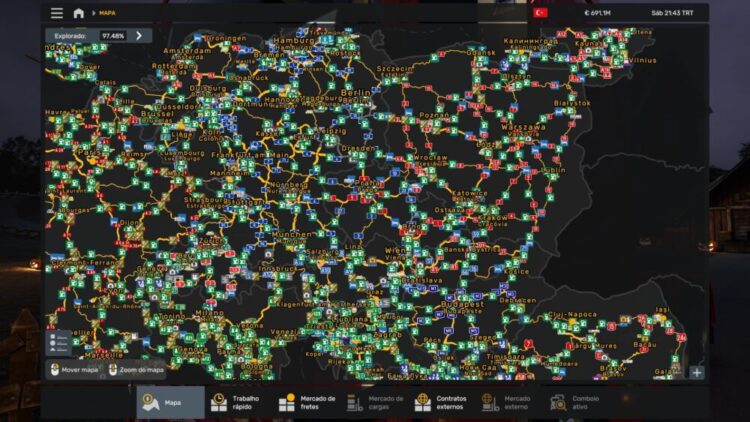Screen dimensions: 750x422
Task: Expand the Explorado percentage chevron
Action: pyautogui.click(x=139, y=36)
